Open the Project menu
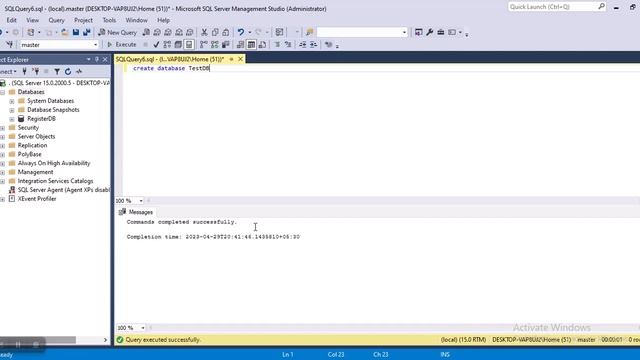 coord(83,20)
